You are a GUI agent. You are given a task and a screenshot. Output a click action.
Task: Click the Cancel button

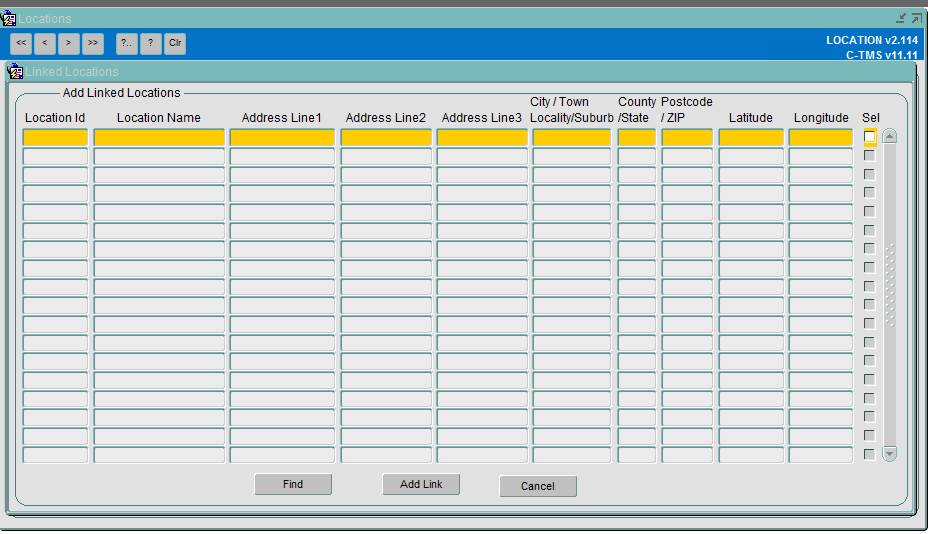click(538, 486)
